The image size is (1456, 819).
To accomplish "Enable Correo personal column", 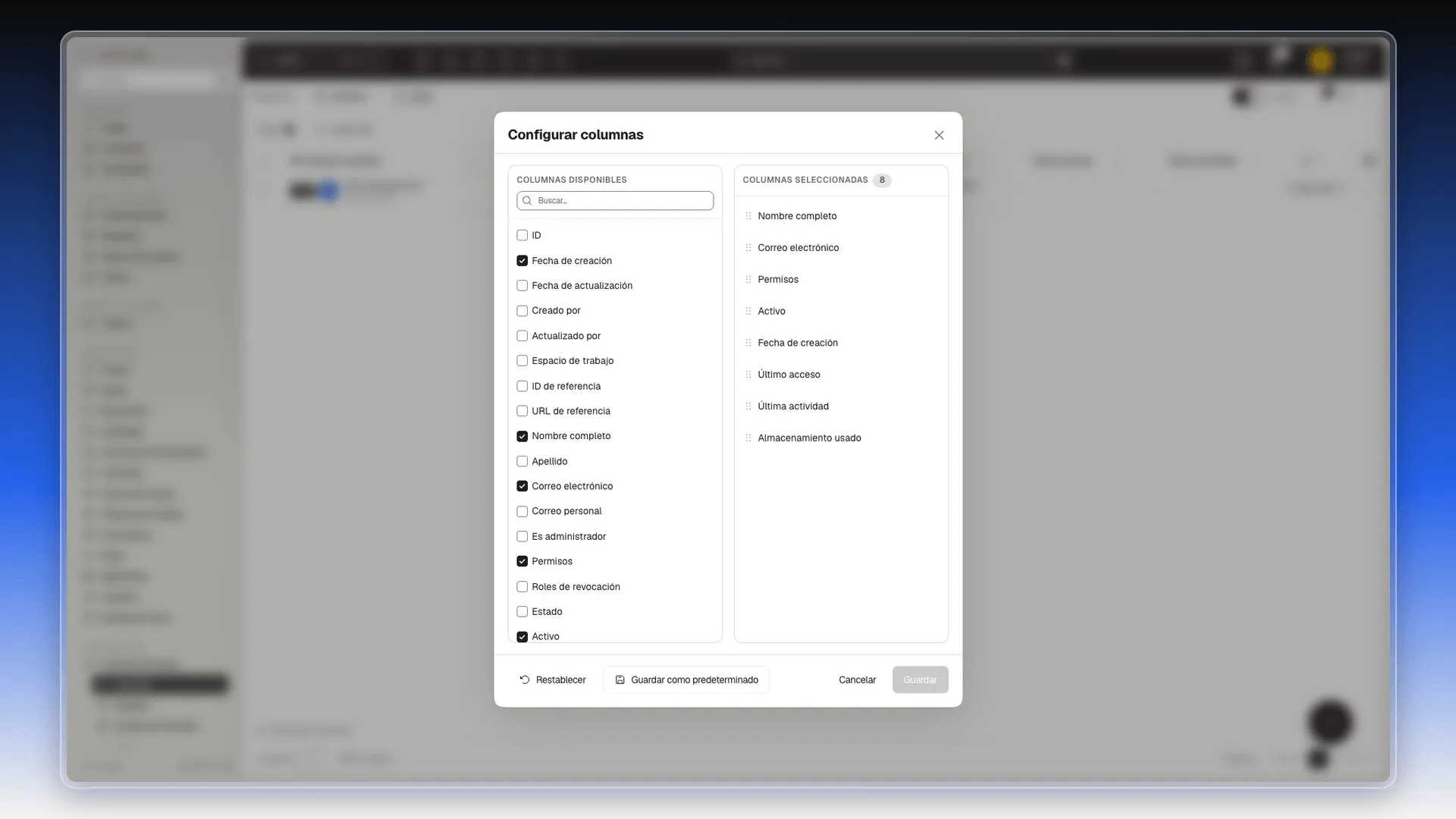I will [x=522, y=511].
